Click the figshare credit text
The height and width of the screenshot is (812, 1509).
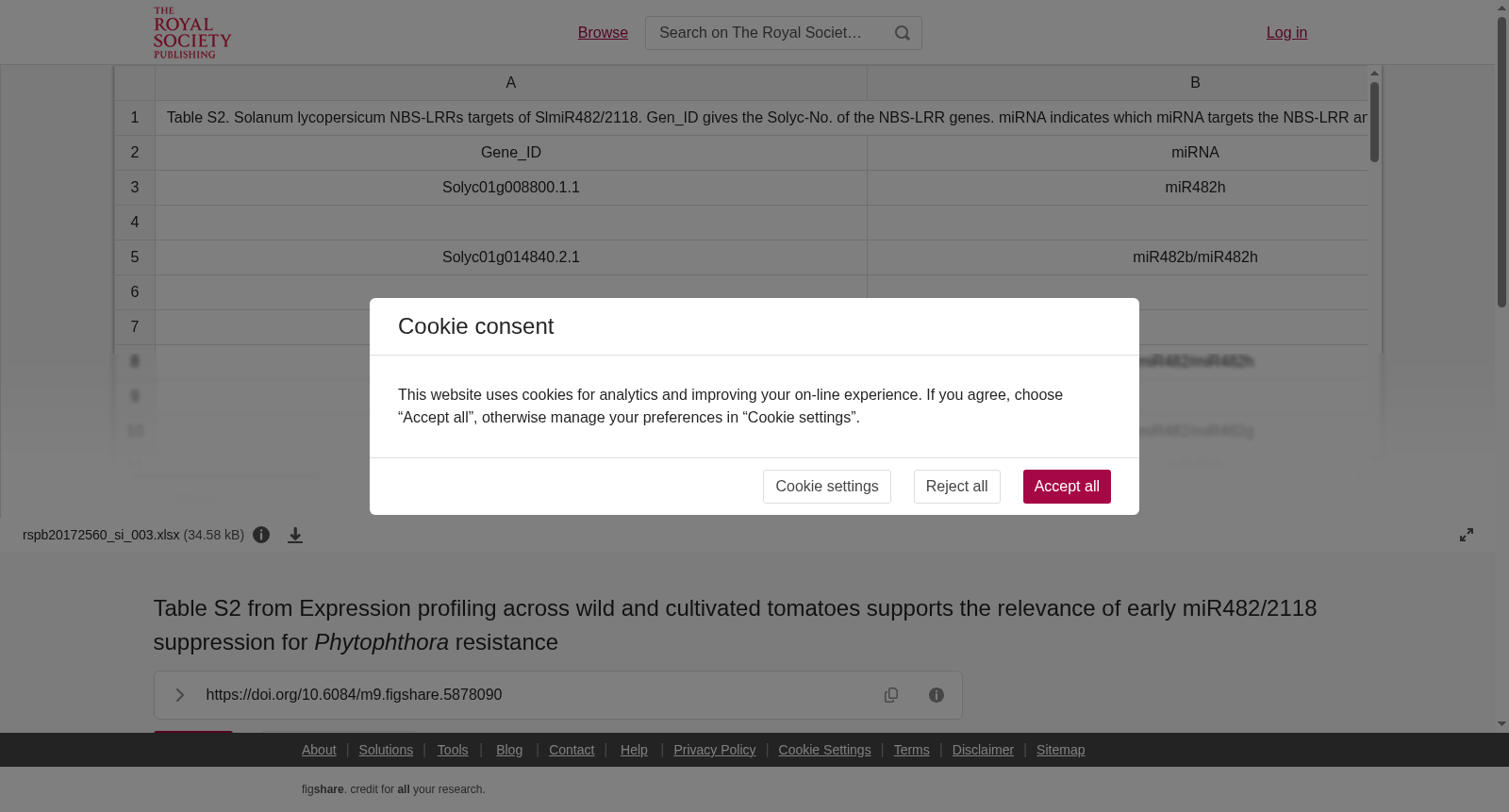(x=393, y=789)
